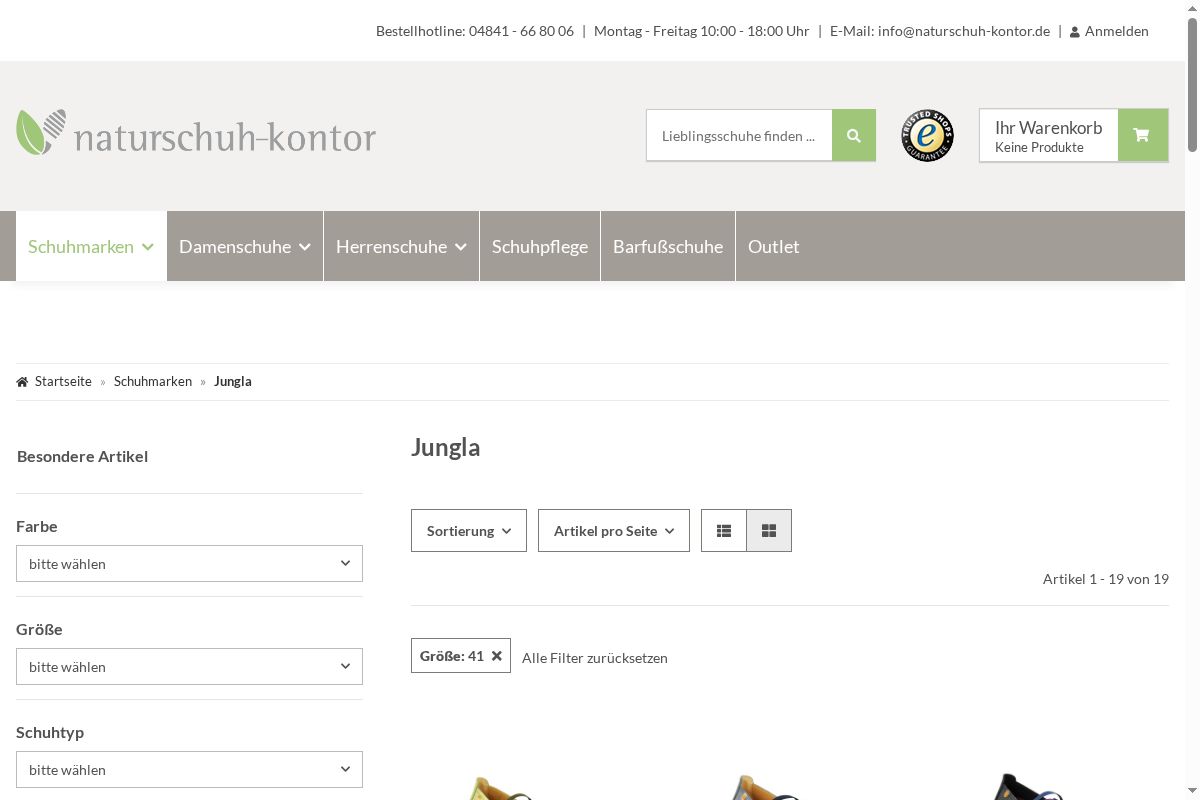Open the Schuhpflege category
Viewport: 1200px width, 800px height.
[540, 246]
